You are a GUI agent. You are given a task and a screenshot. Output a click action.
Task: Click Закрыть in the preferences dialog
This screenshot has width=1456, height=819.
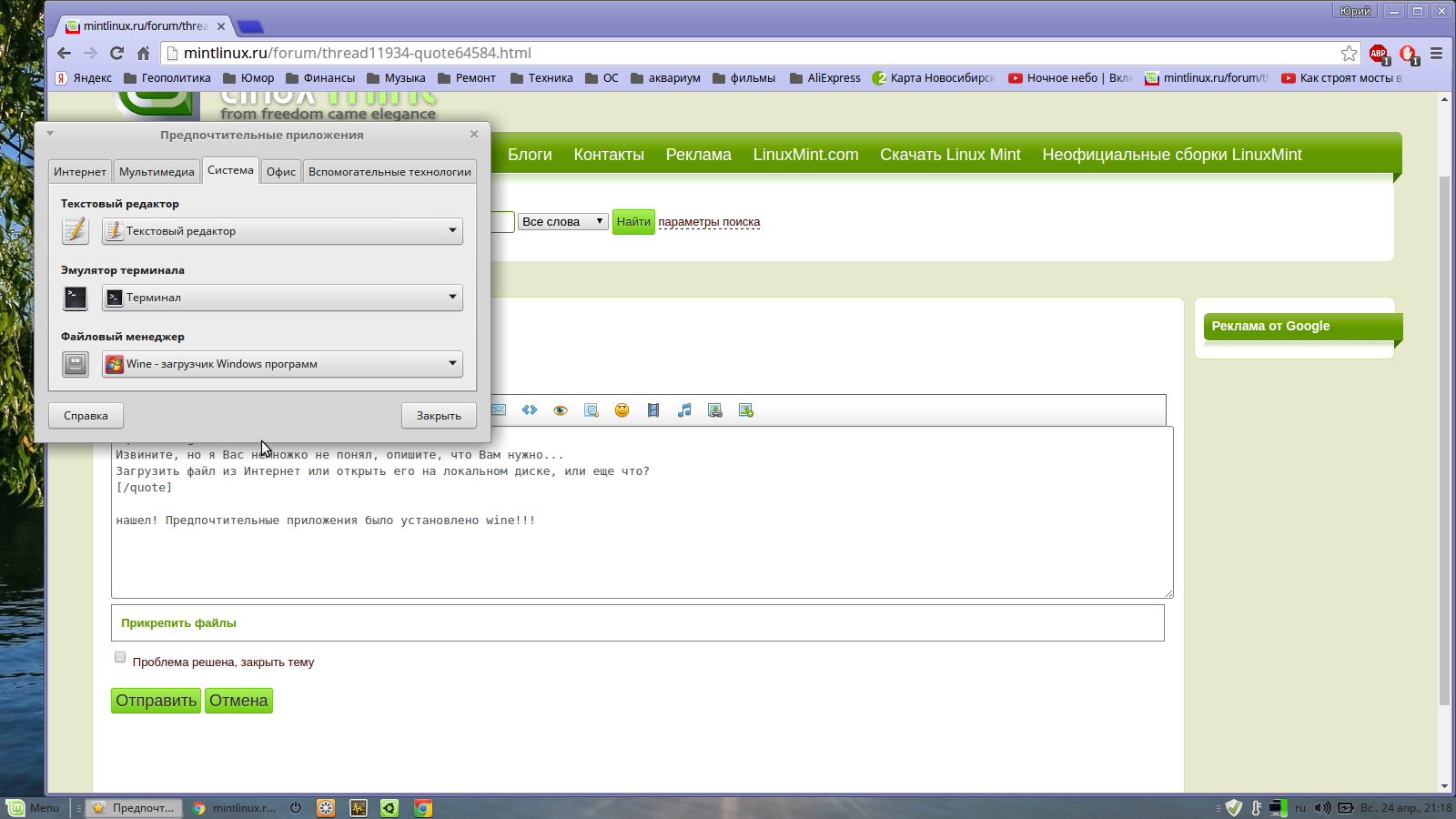439,416
